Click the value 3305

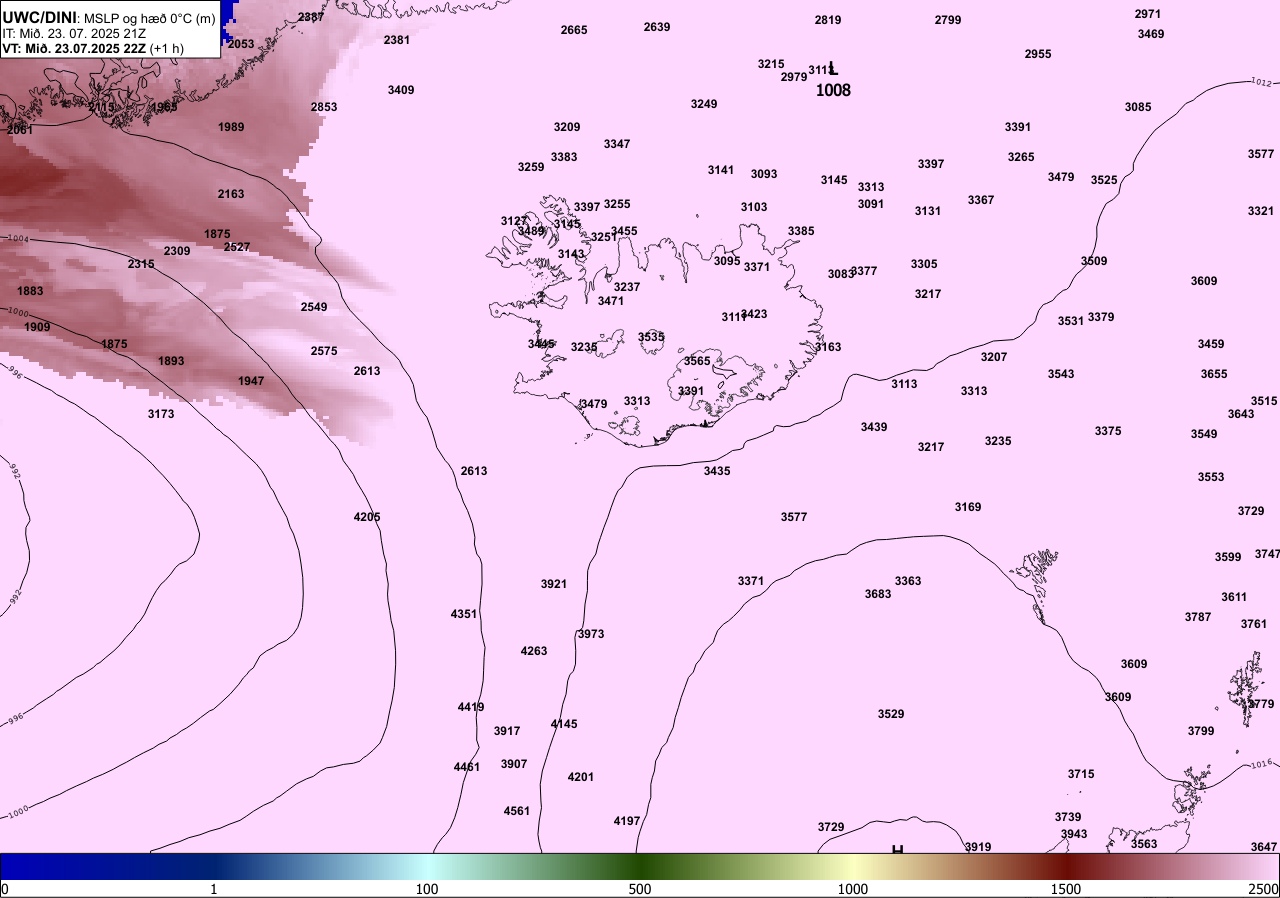tap(924, 264)
